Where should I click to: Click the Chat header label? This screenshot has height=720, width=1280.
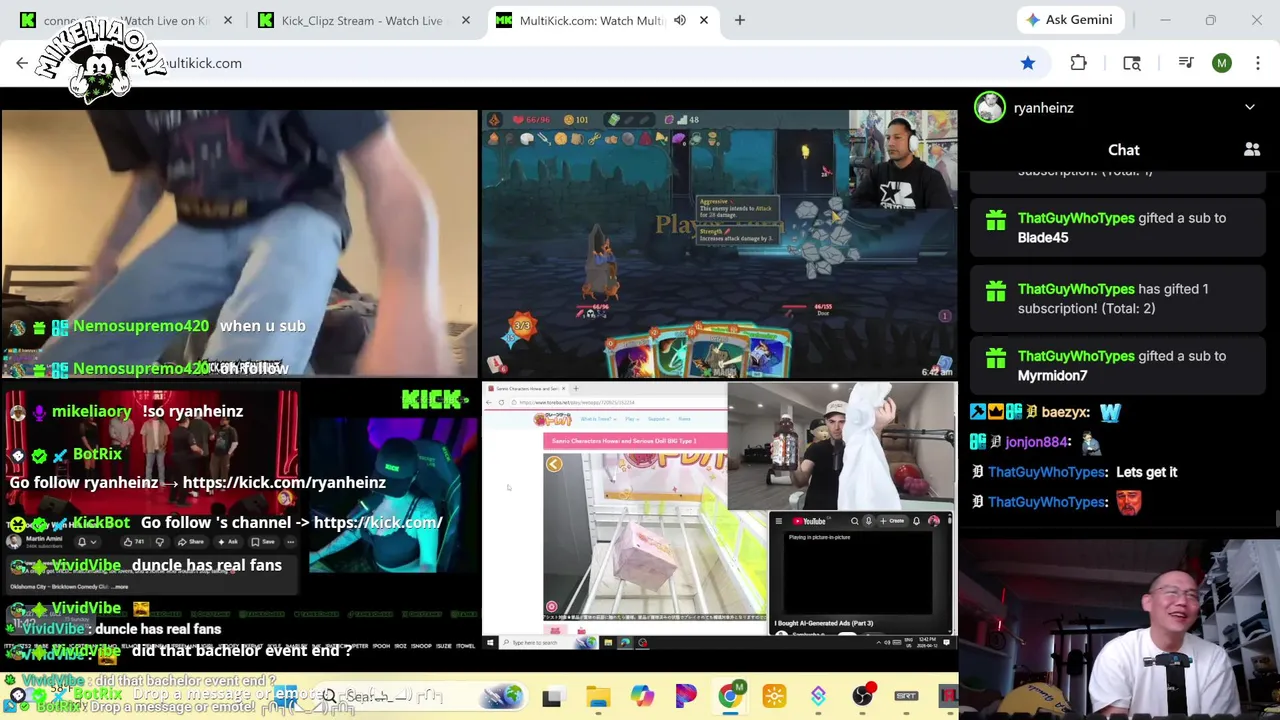click(x=1124, y=150)
